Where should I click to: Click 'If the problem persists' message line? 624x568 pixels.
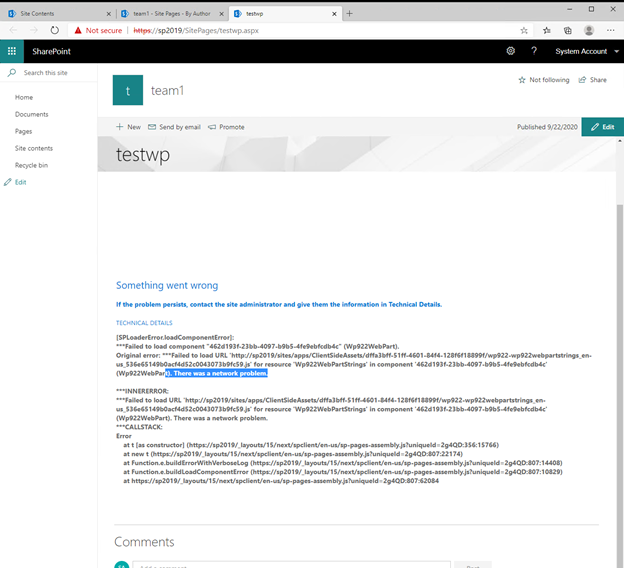[x=279, y=304]
